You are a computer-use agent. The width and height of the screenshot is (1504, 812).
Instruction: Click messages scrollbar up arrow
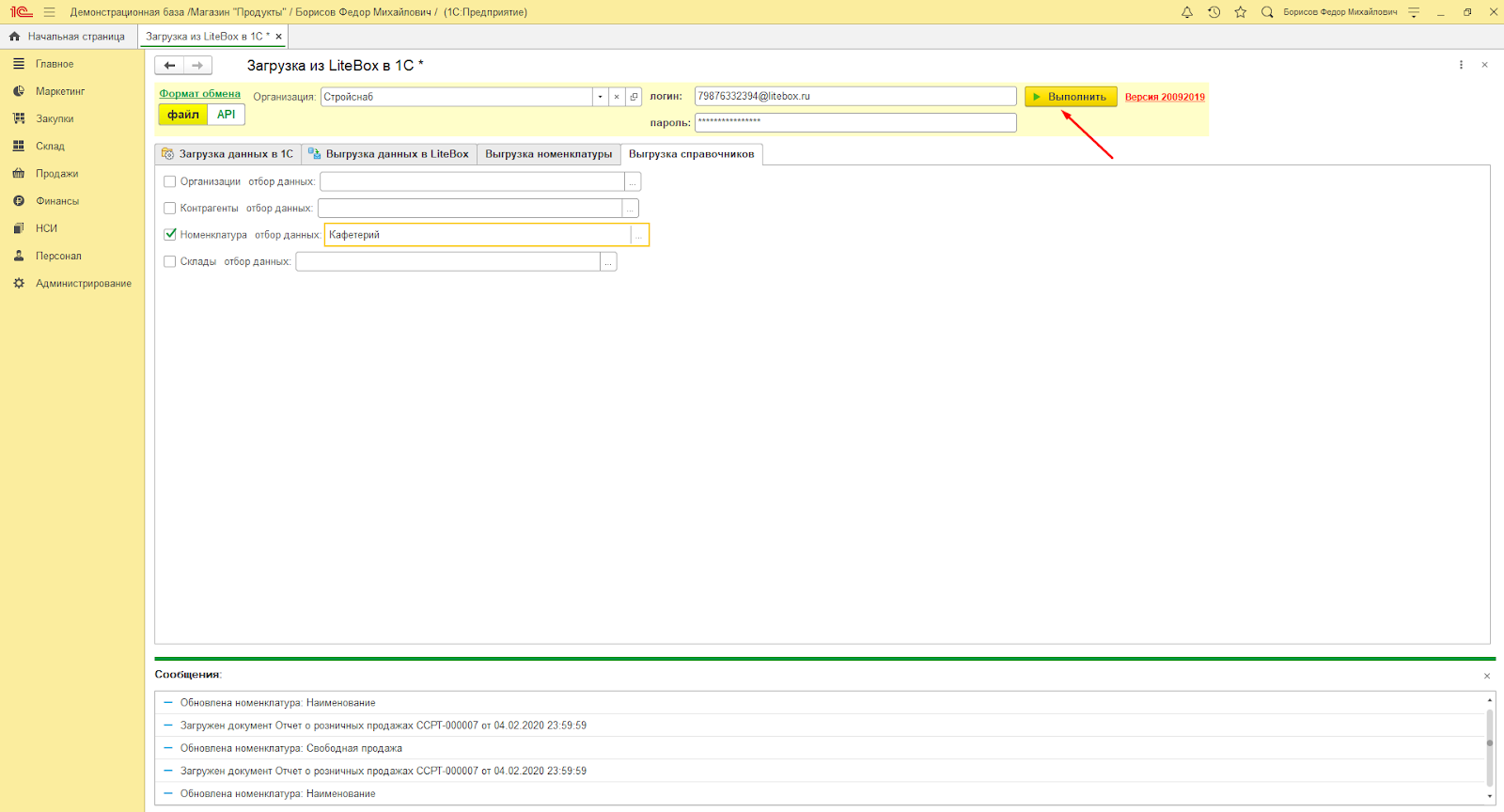(x=1489, y=699)
